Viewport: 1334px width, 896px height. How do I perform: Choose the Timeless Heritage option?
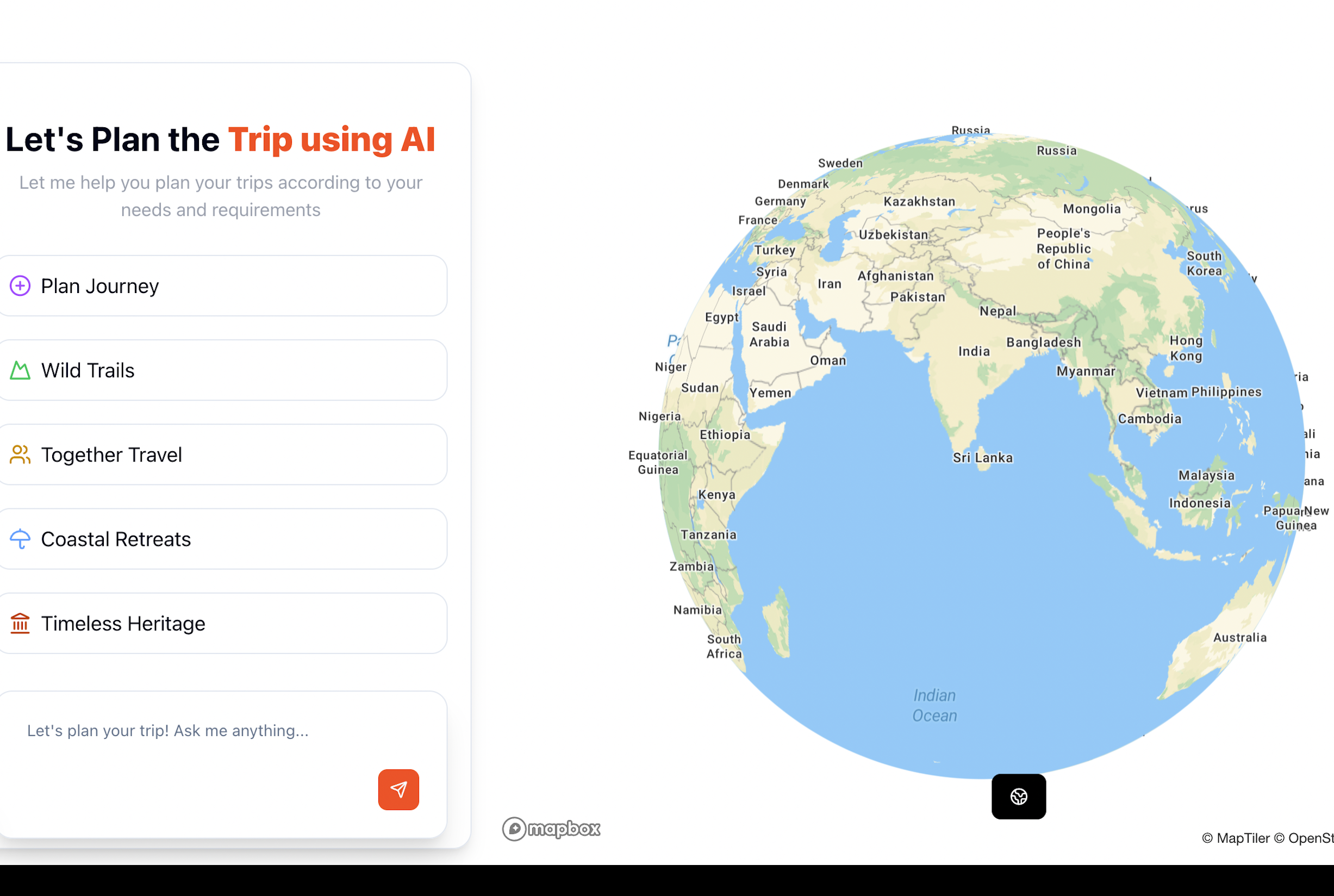point(222,624)
